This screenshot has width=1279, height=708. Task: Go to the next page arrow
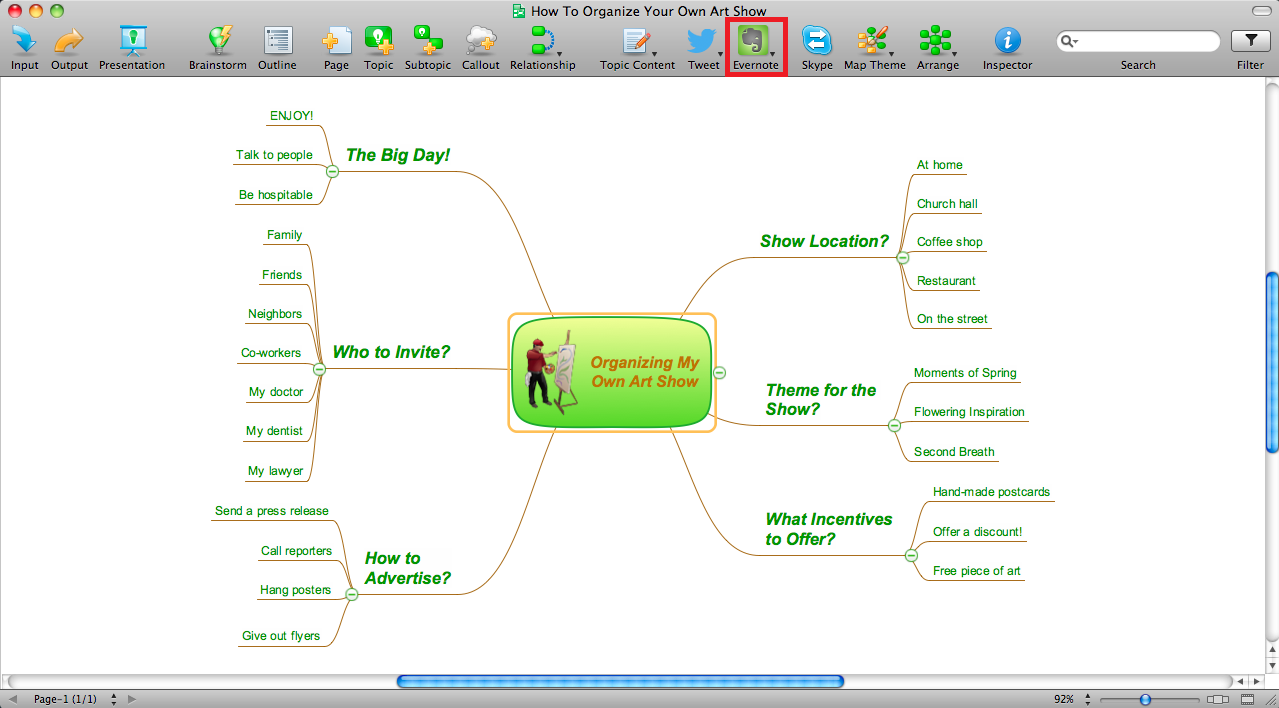click(132, 699)
